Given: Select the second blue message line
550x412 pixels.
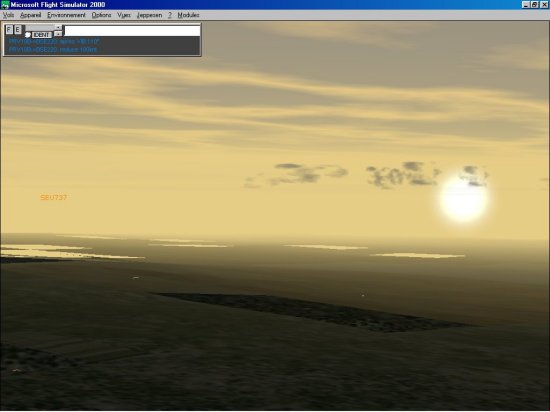Looking at the screenshot, I should tap(53, 49).
